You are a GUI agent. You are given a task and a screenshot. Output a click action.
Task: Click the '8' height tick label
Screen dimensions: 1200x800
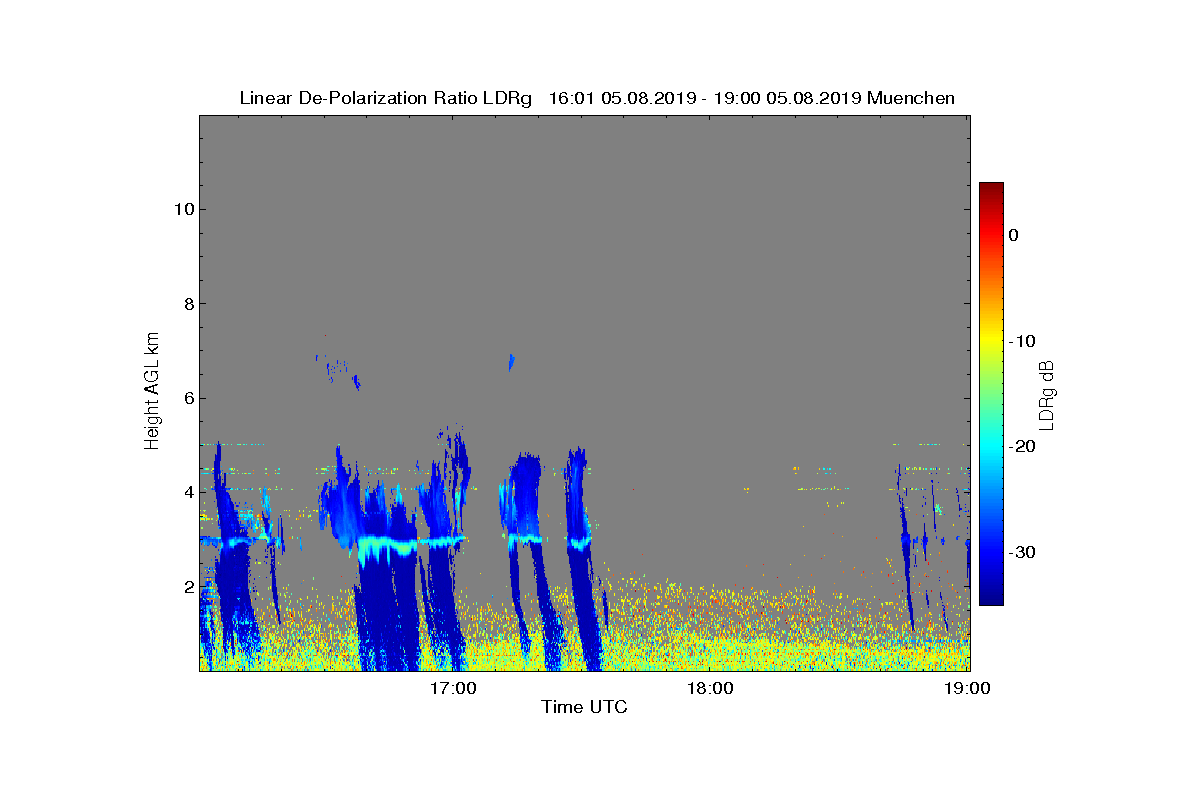[x=187, y=303]
